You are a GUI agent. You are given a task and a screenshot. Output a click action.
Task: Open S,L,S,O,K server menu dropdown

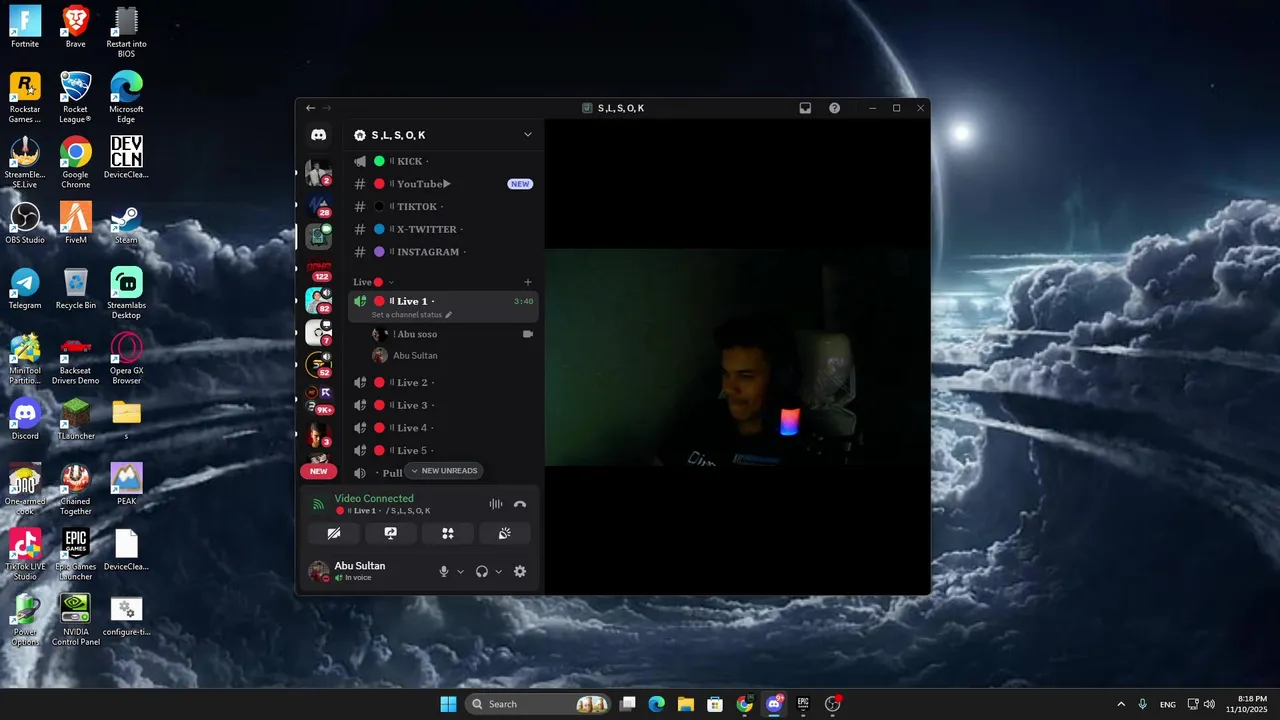point(528,135)
